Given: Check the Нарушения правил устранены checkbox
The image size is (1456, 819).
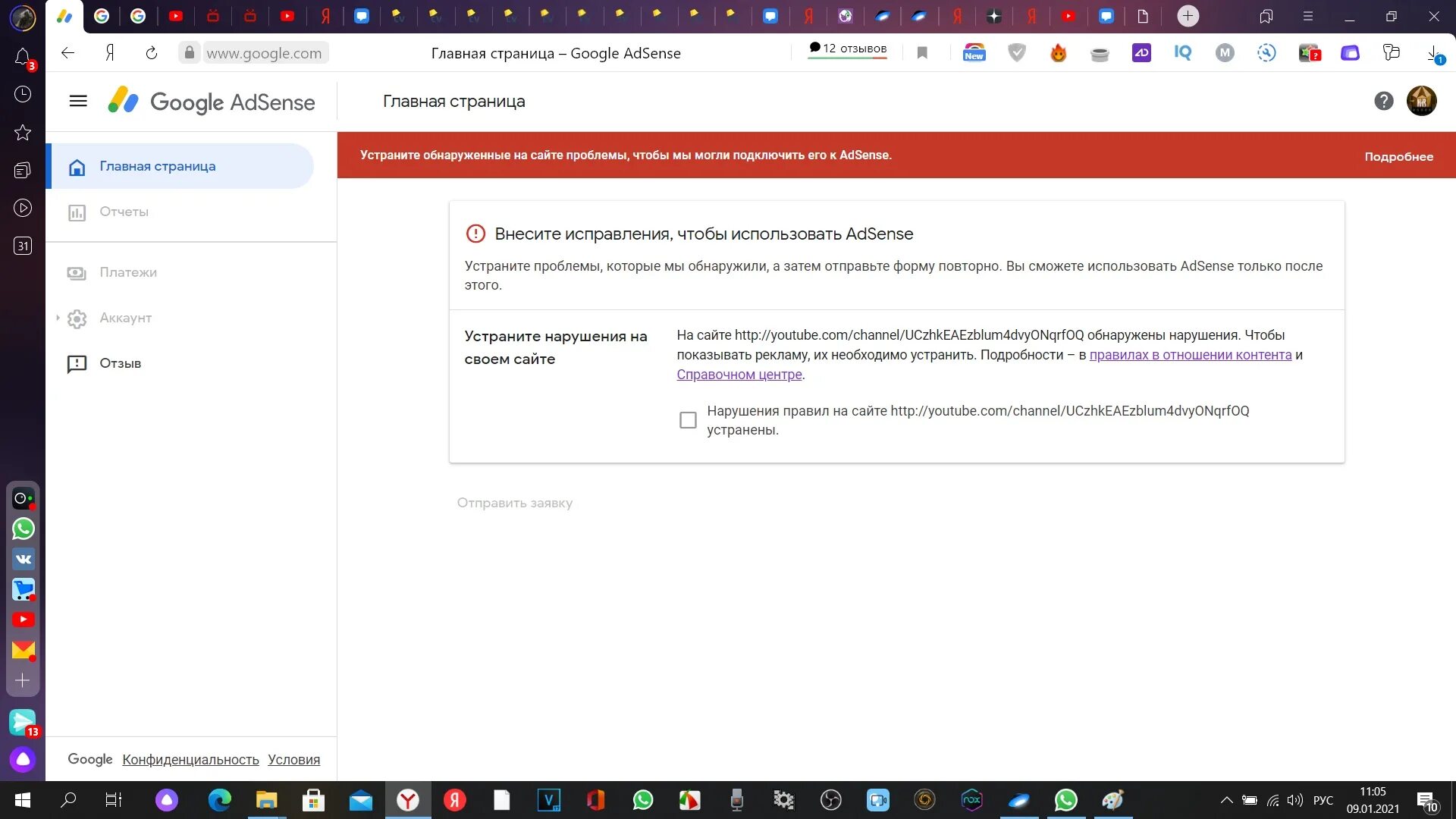Looking at the screenshot, I should tap(688, 420).
